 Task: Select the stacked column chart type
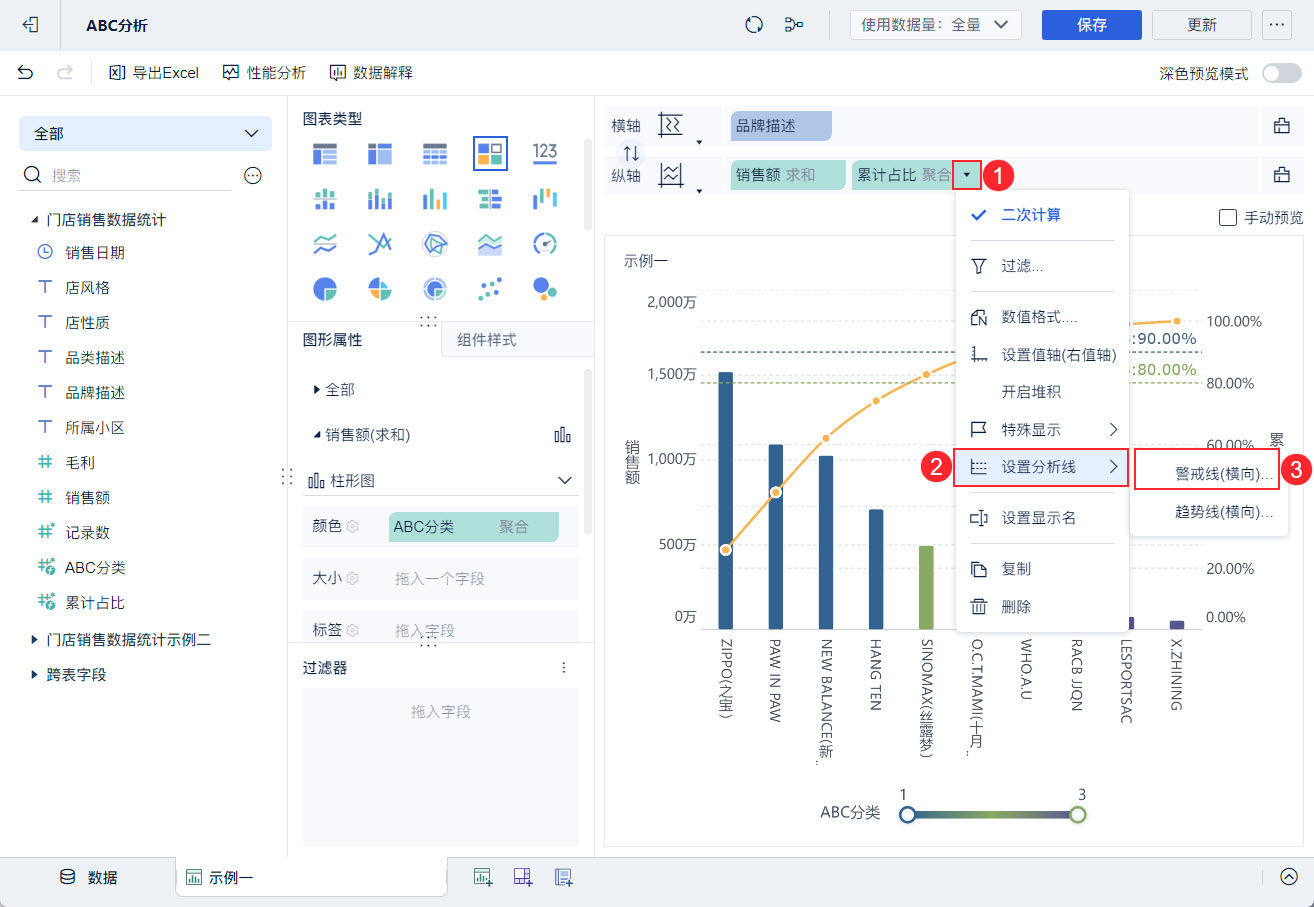click(x=380, y=198)
